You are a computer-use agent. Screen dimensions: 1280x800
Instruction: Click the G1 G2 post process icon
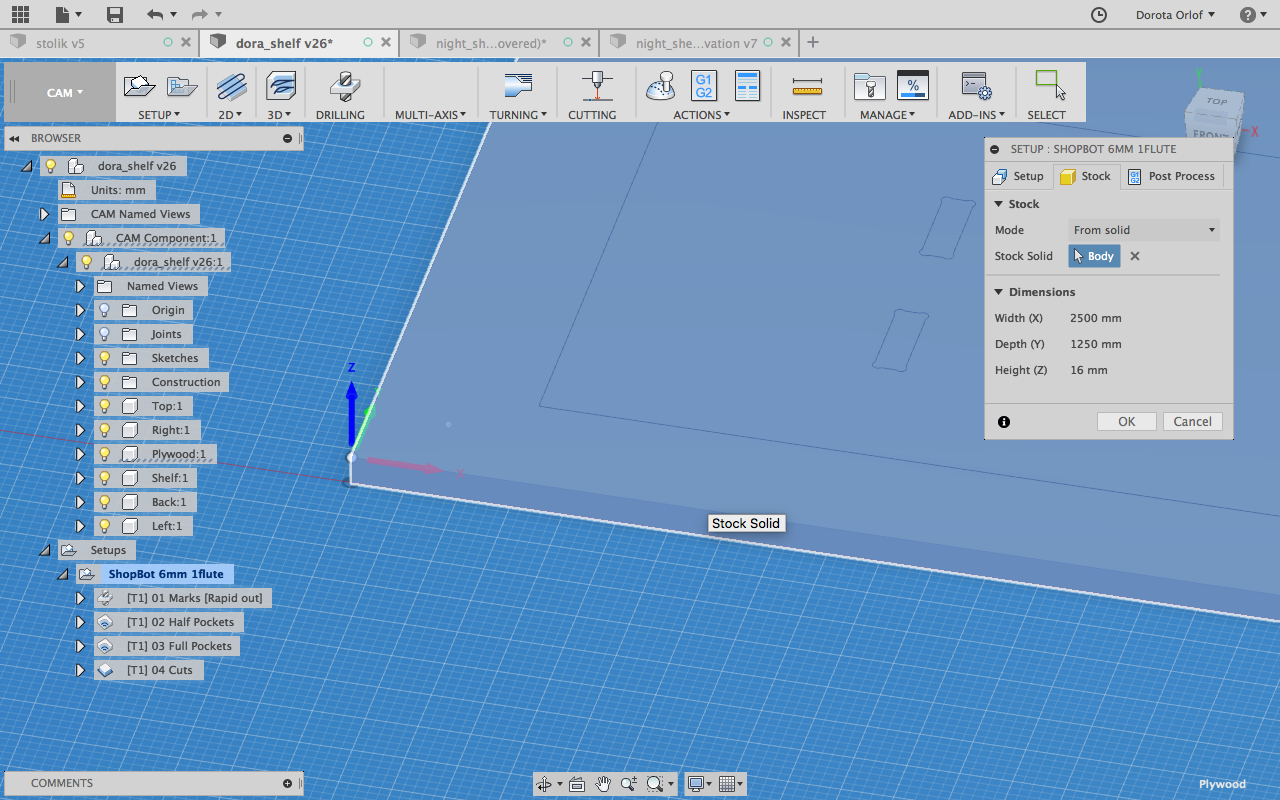[703, 86]
